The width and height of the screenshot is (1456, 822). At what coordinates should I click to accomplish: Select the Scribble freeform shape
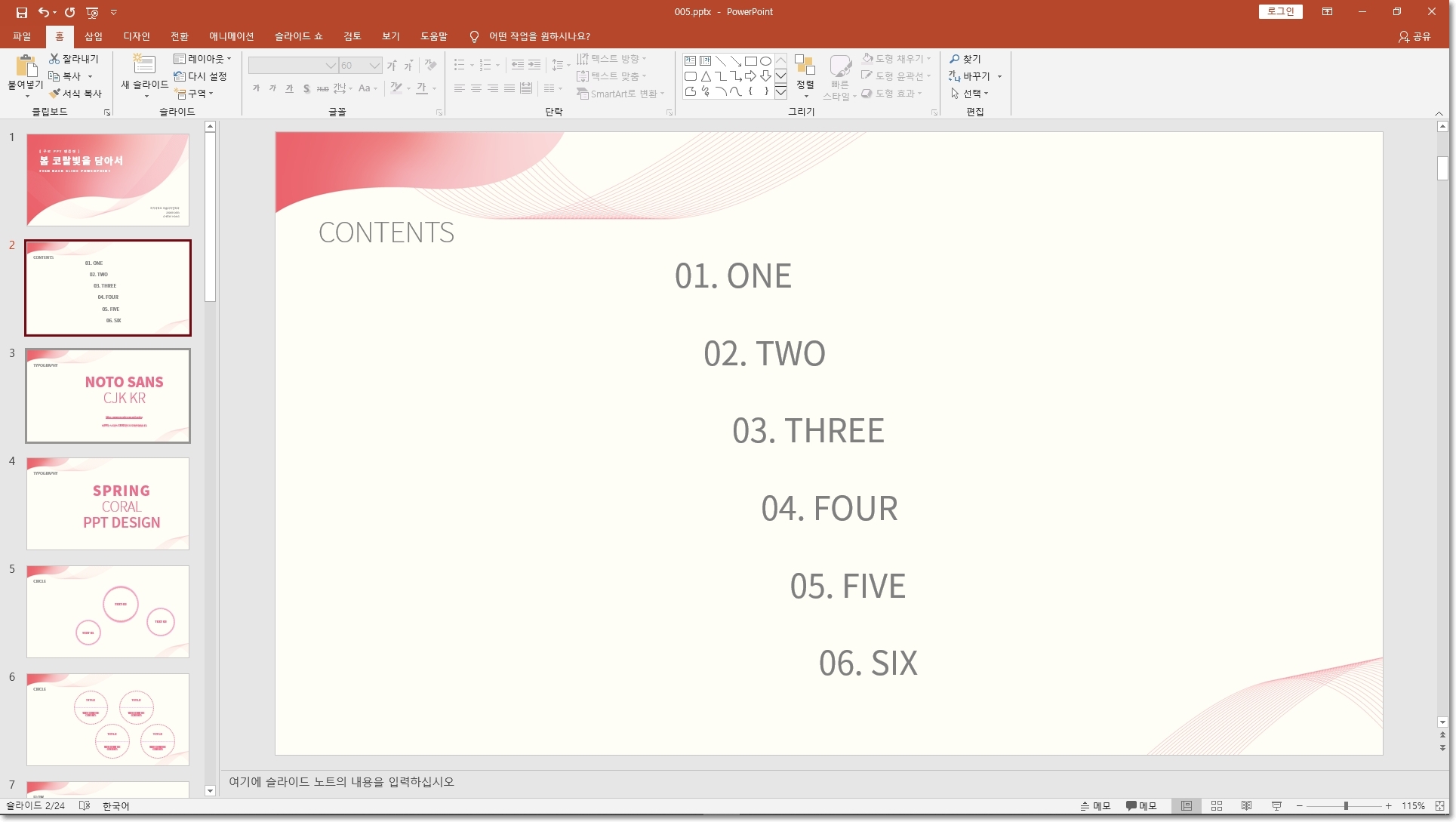(x=705, y=91)
